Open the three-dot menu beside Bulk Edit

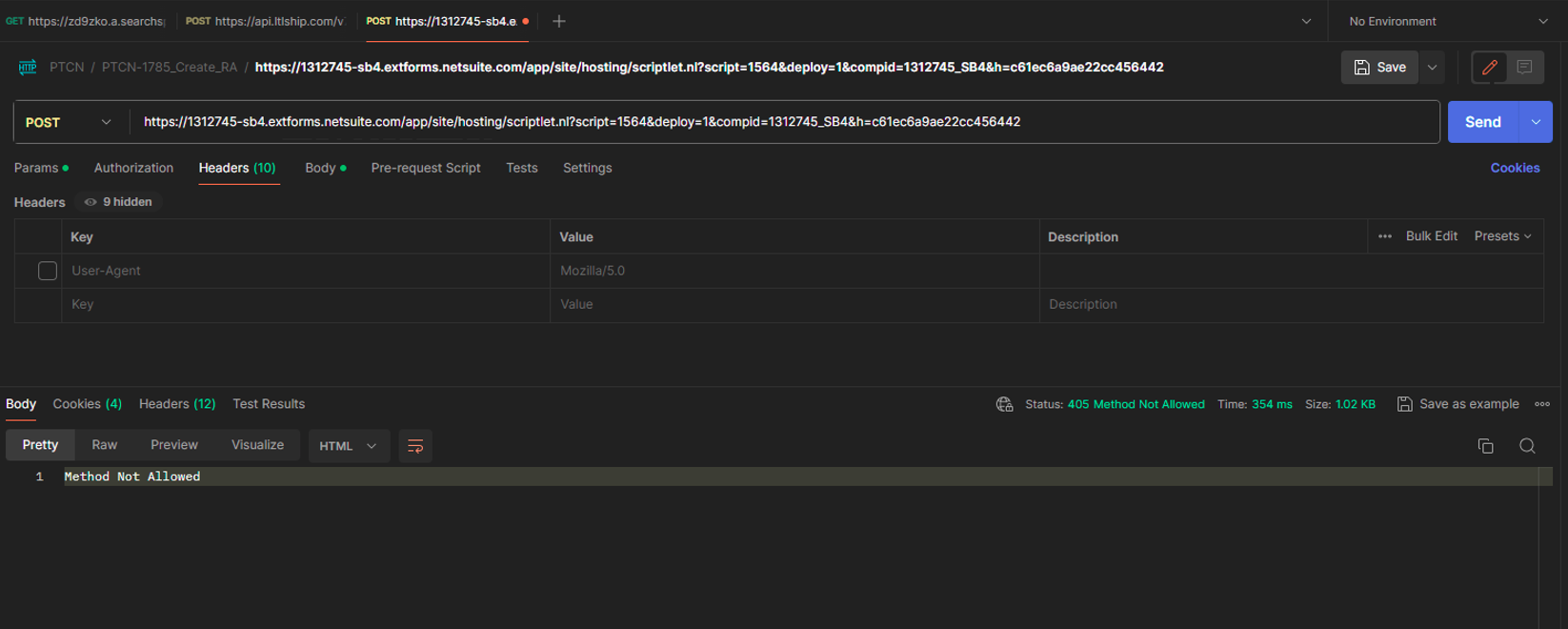[1384, 236]
